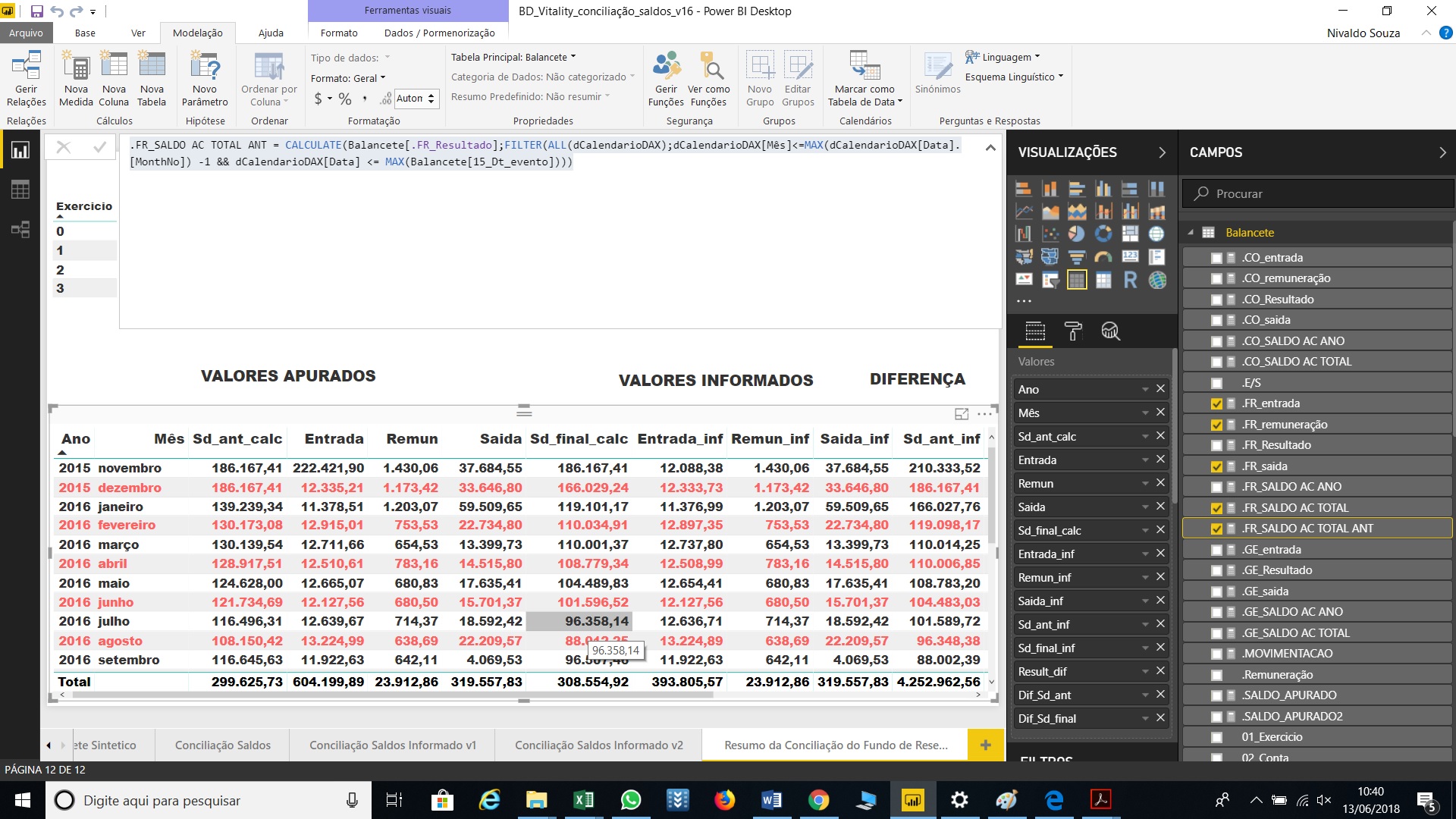Switch to Report view in left sidebar
The width and height of the screenshot is (1456, 819).
click(x=20, y=150)
